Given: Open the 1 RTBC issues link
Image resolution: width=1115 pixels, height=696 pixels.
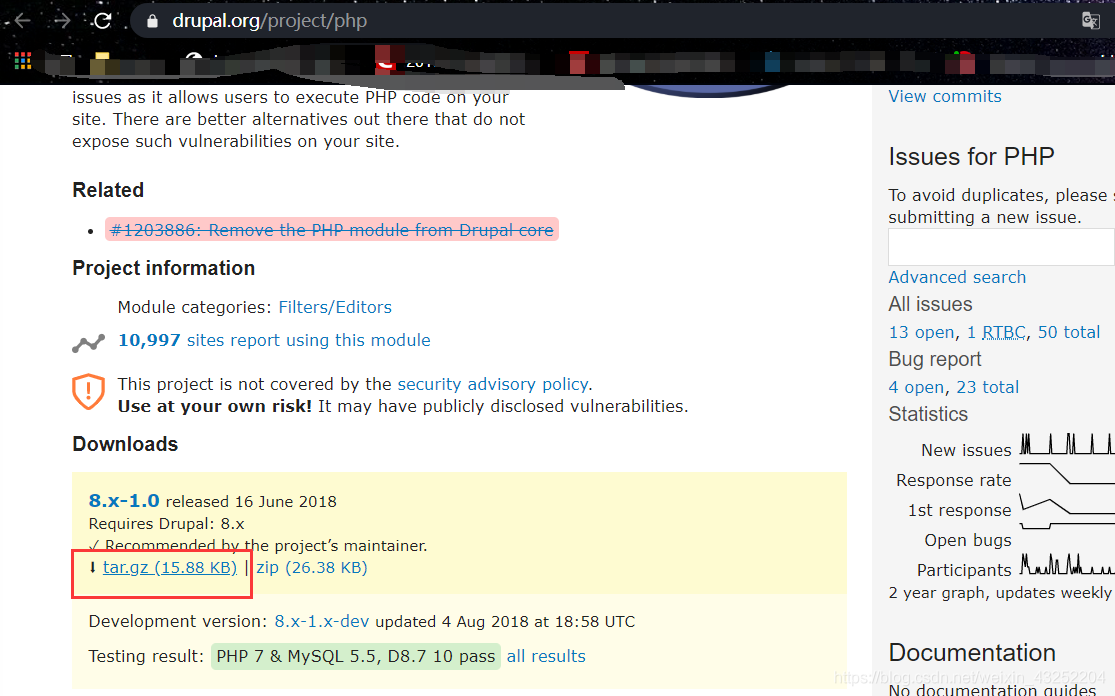Looking at the screenshot, I should (996, 332).
